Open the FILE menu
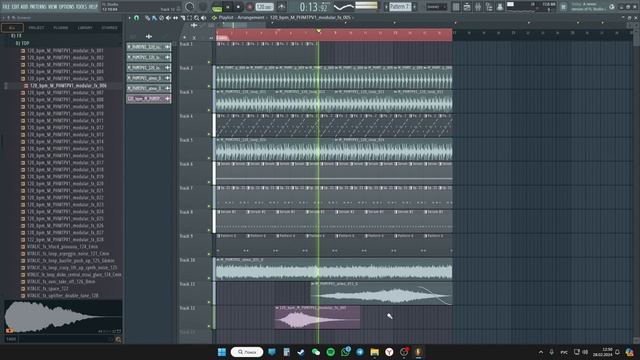This screenshot has height=360, width=640. coord(6,7)
